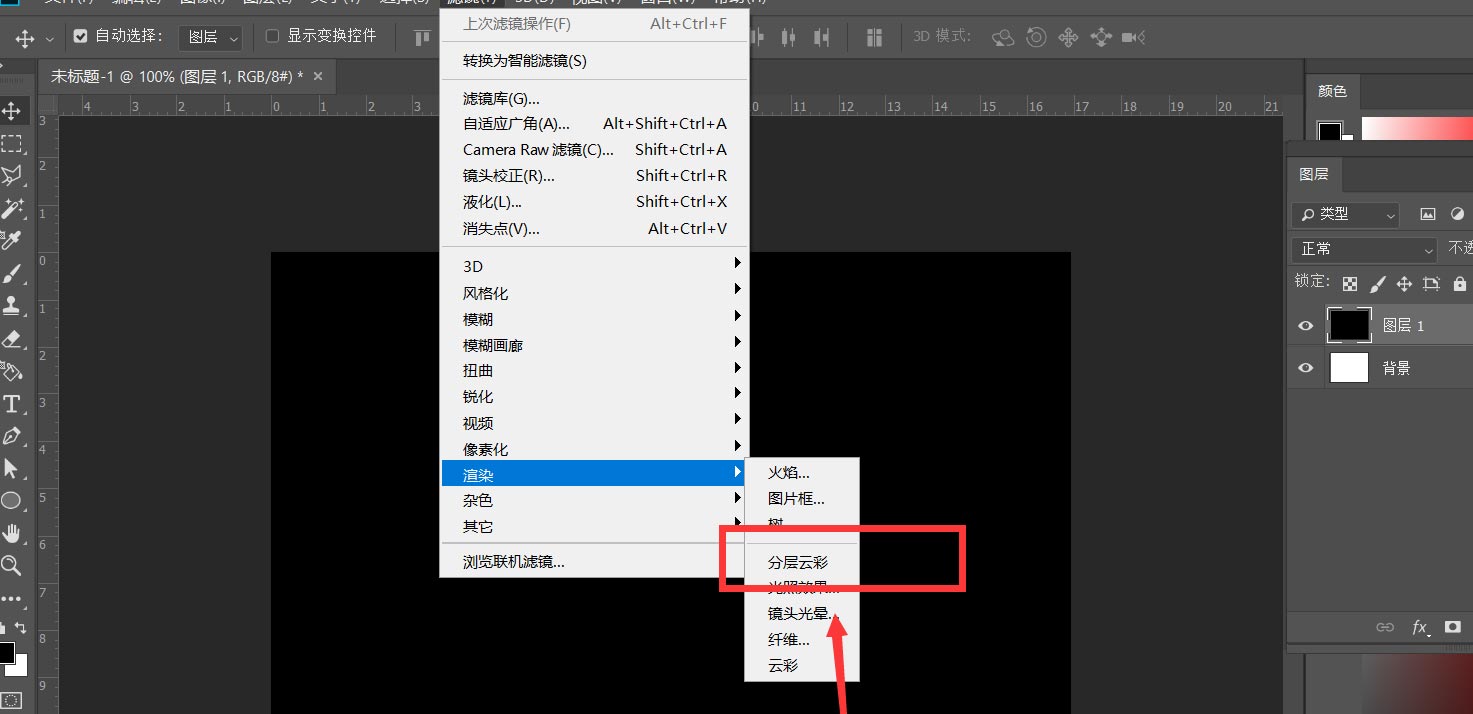Open the Move tool preset picker arrow
Image resolution: width=1473 pixels, height=714 pixels.
(x=49, y=39)
